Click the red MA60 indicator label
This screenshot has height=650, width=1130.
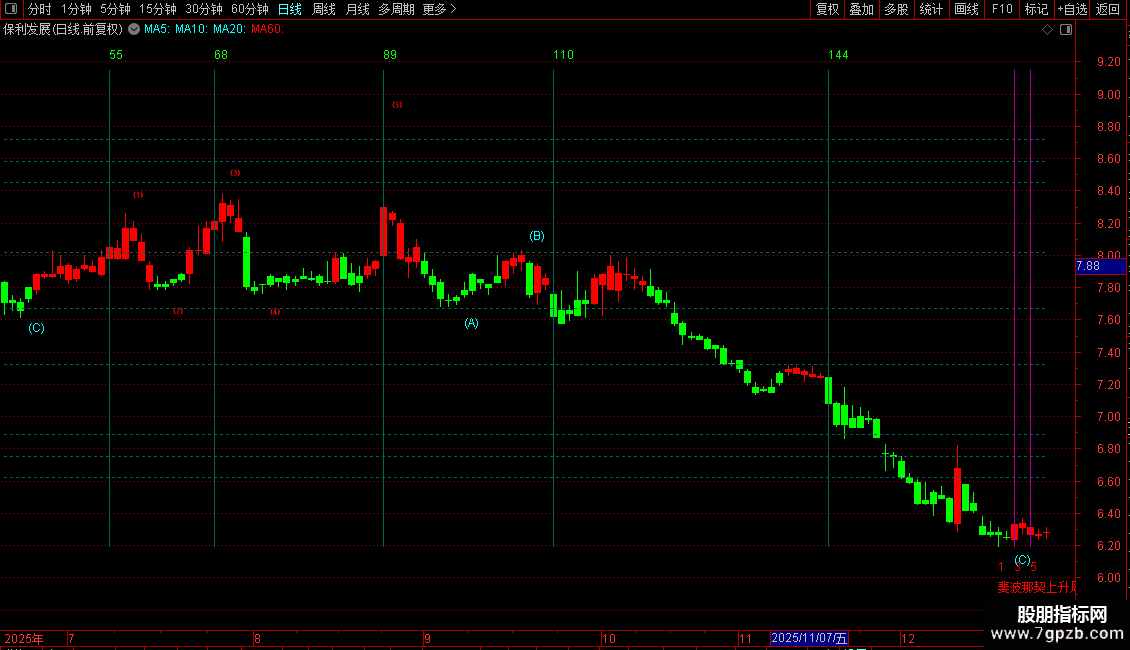pyautogui.click(x=267, y=29)
